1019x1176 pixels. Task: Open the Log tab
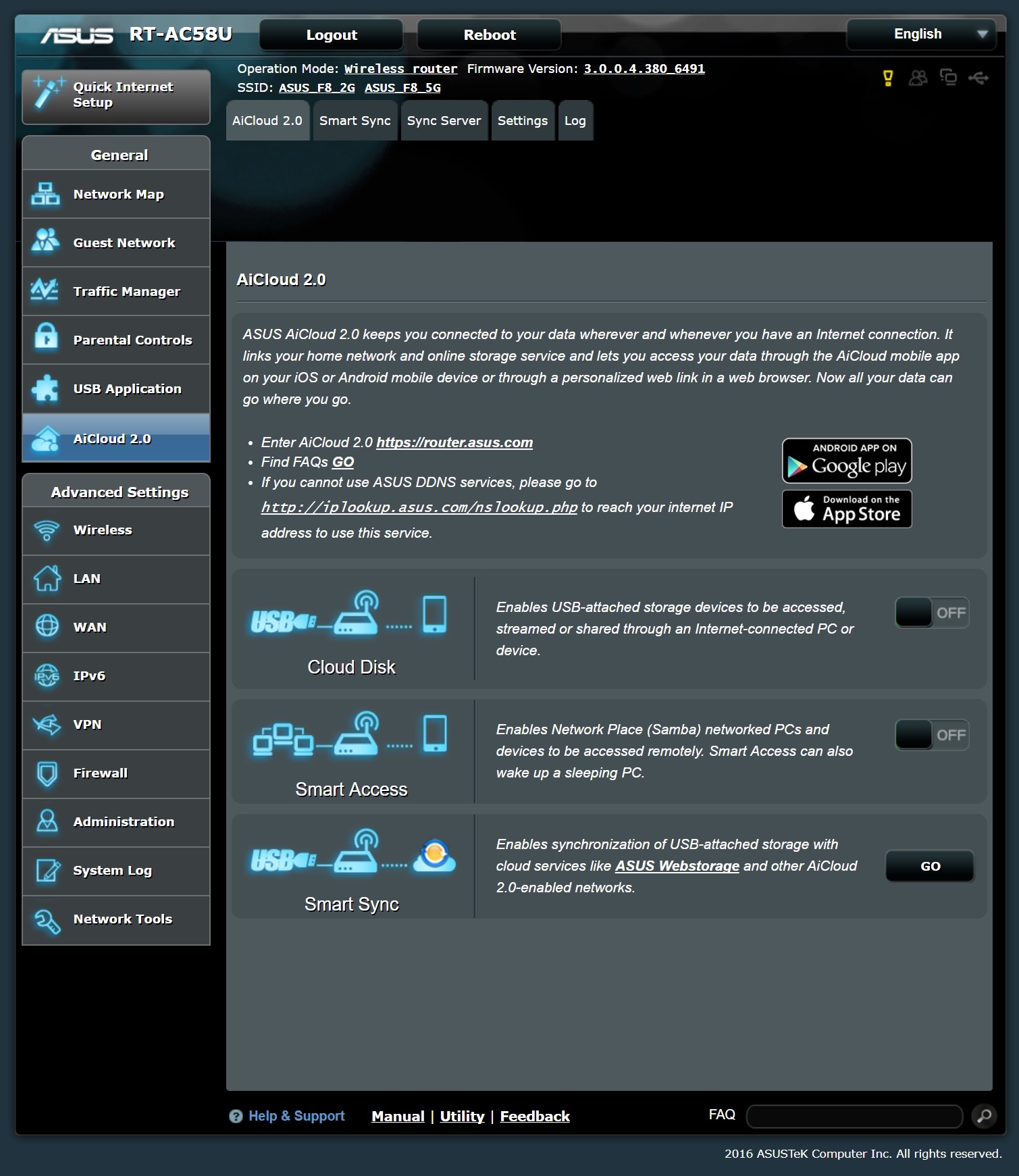click(575, 120)
